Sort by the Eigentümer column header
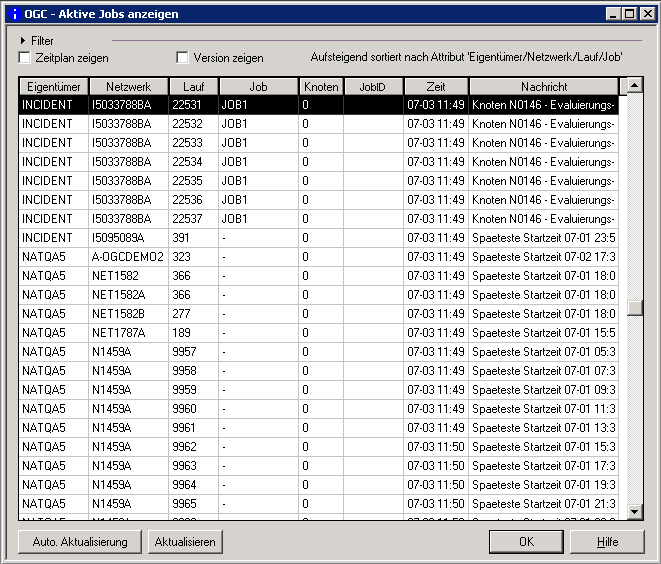The width and height of the screenshot is (661, 564). pyautogui.click(x=54, y=86)
